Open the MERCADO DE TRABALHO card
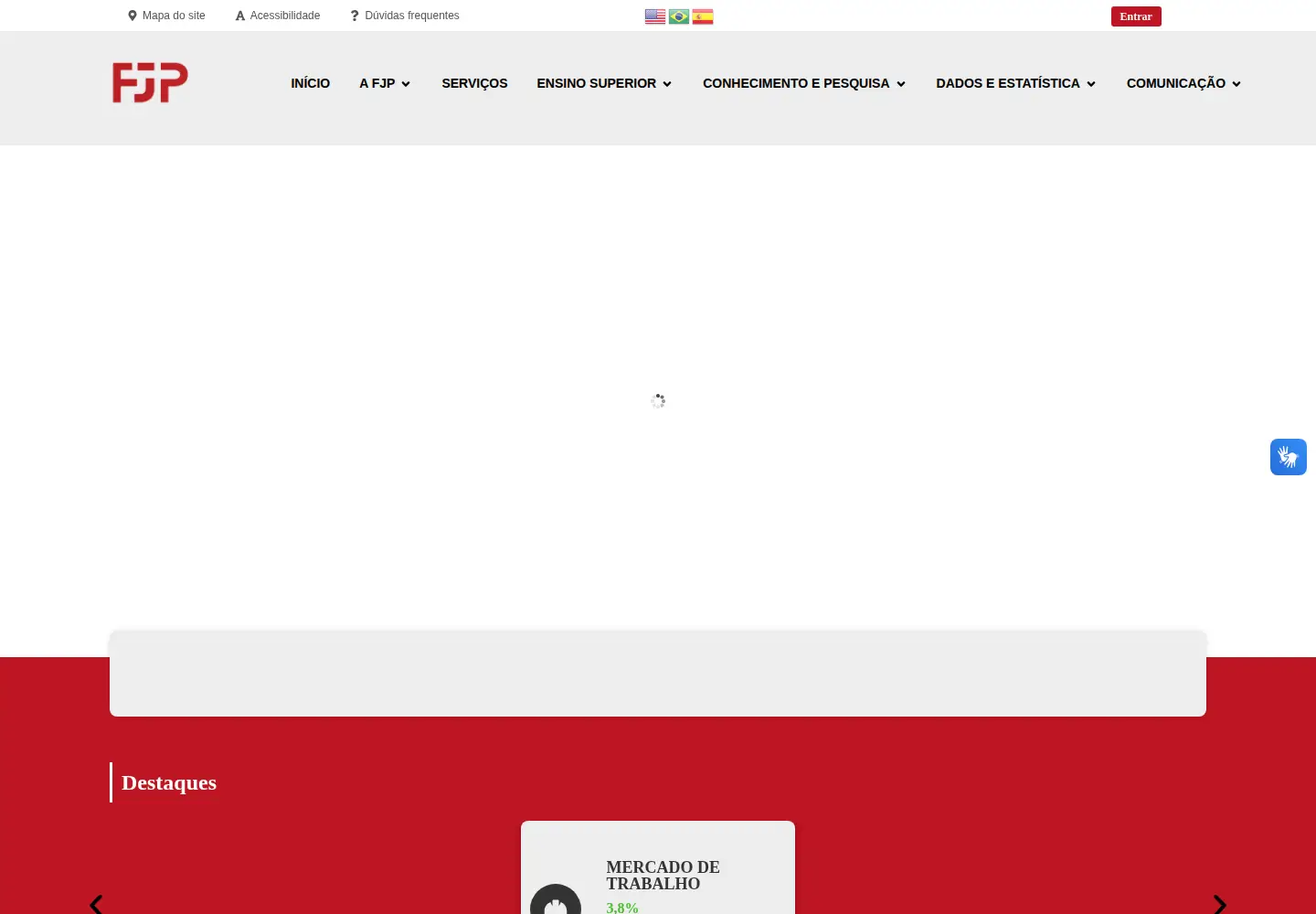The height and width of the screenshot is (914, 1316). (658, 867)
